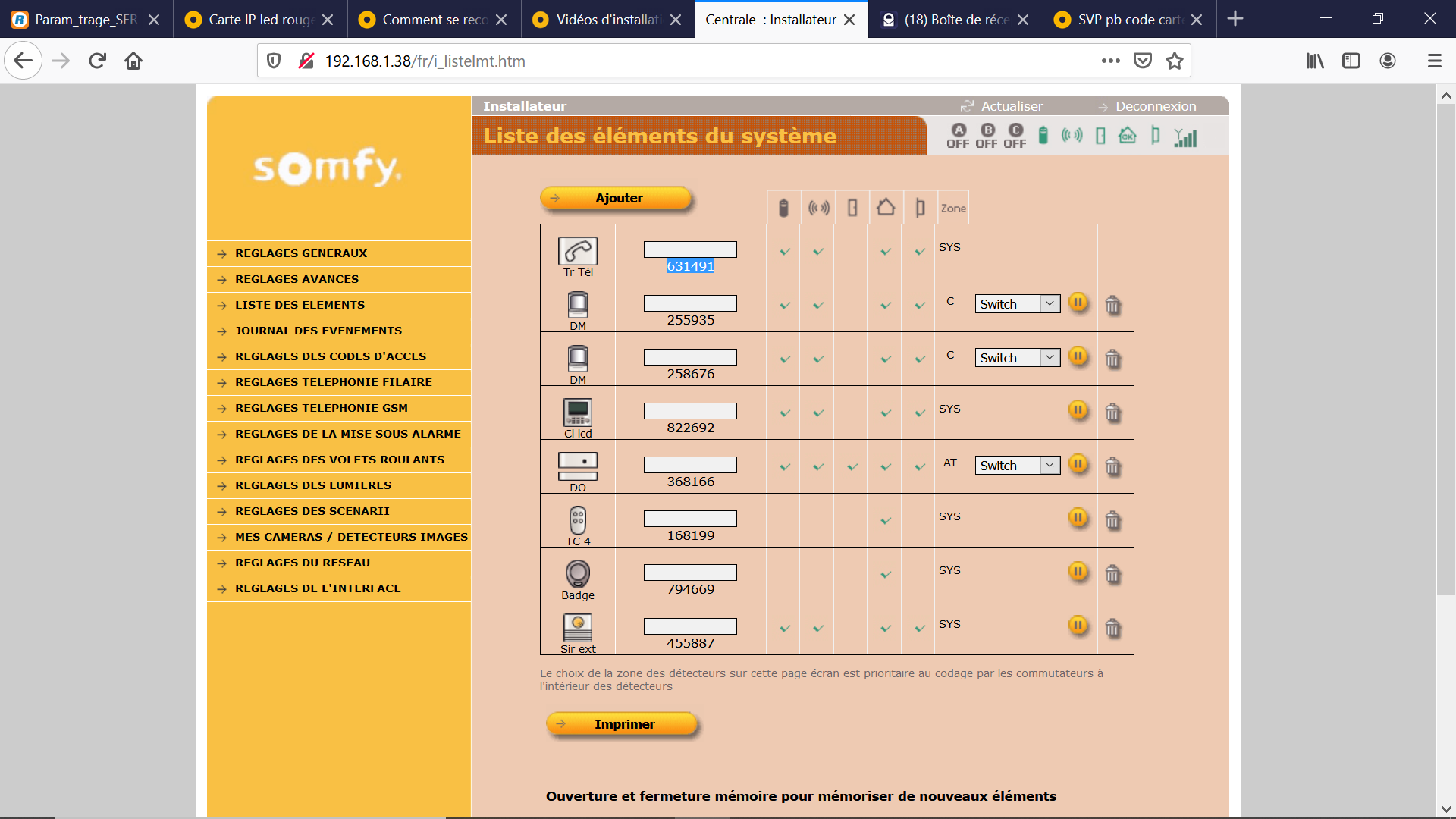Open MES CAMERAS / DETECTEURS IMAGES menu
The image size is (1456, 819).
click(x=351, y=537)
